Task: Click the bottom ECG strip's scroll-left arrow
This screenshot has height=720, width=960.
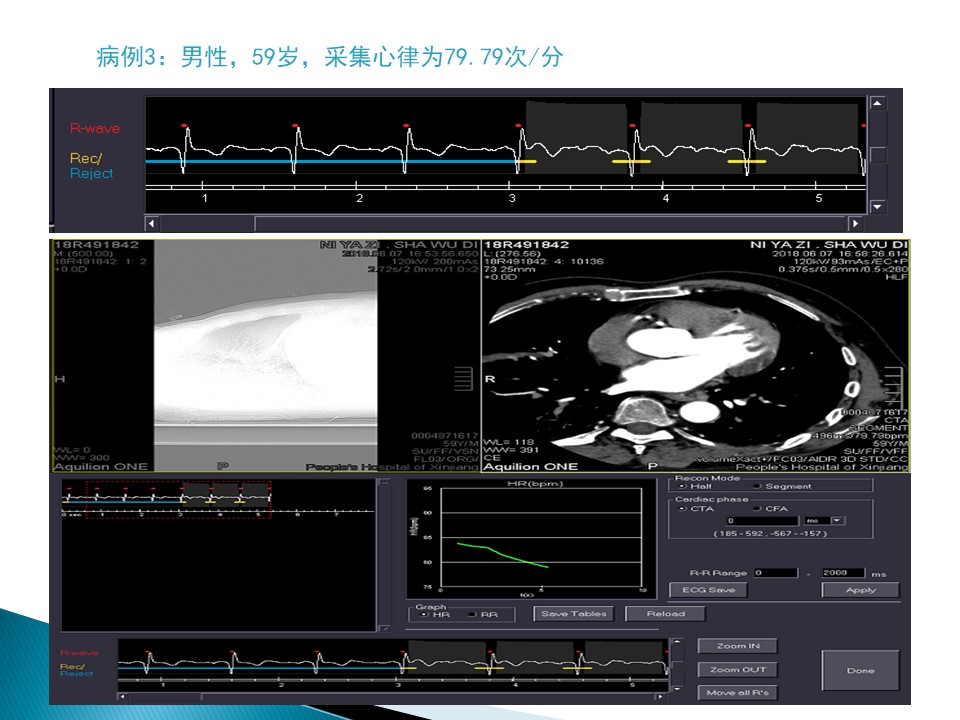Action: pyautogui.click(x=122, y=696)
